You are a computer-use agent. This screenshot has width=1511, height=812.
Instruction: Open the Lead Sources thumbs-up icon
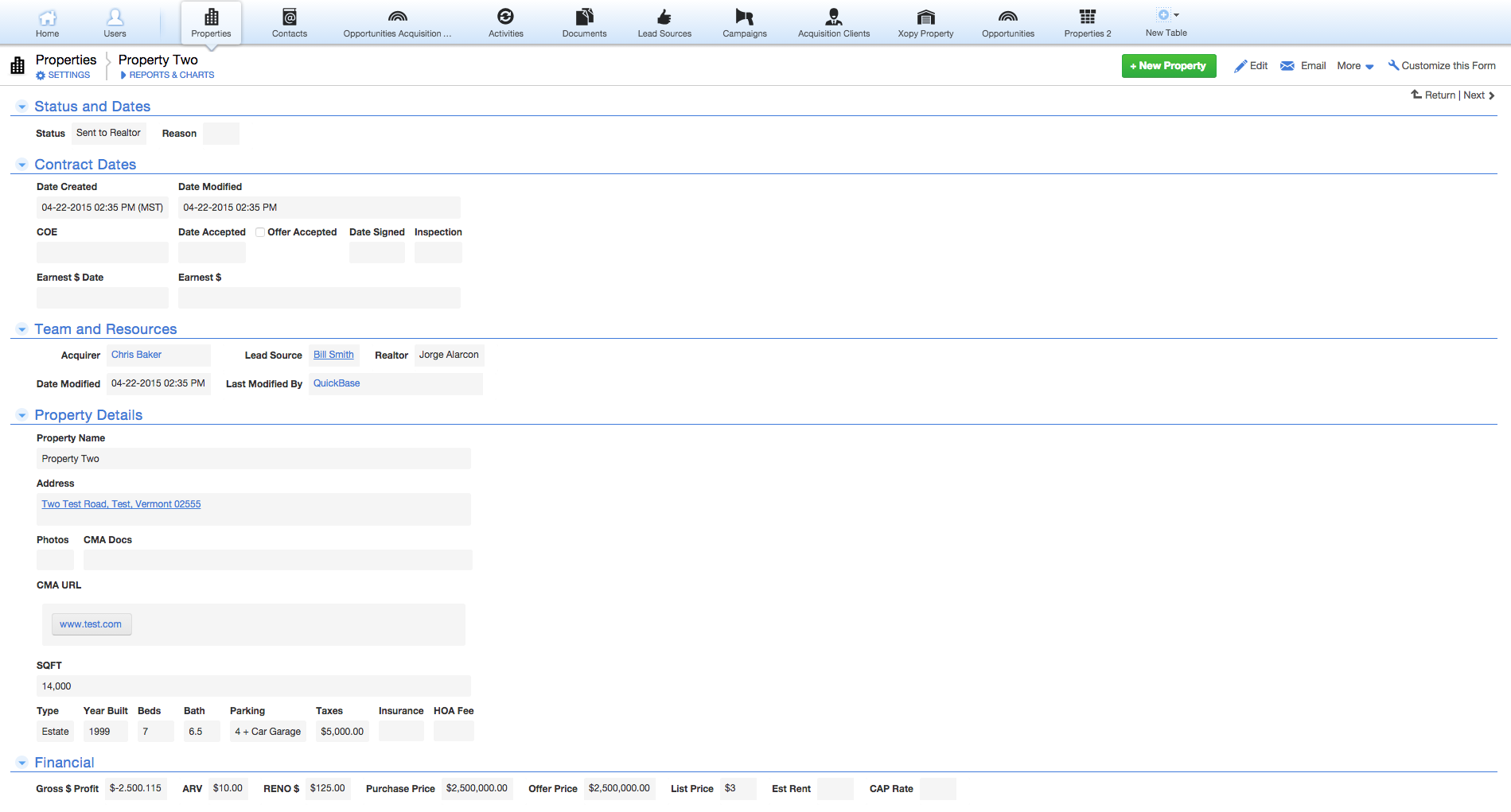pyautogui.click(x=664, y=17)
